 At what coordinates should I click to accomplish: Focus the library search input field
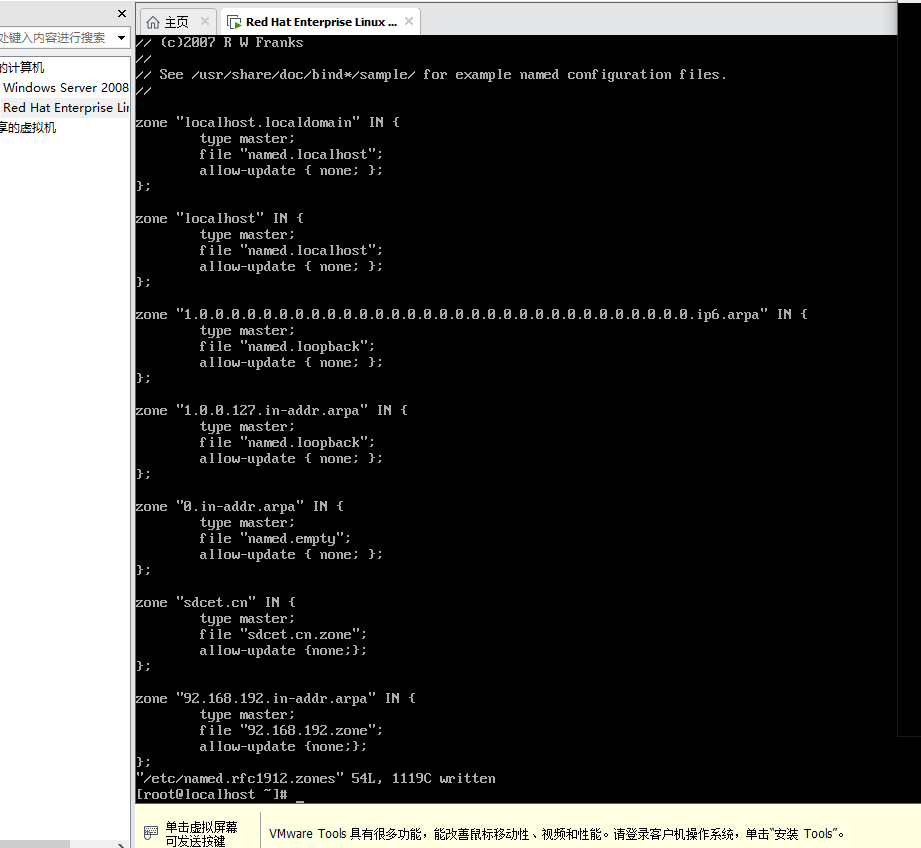pyautogui.click(x=56, y=38)
